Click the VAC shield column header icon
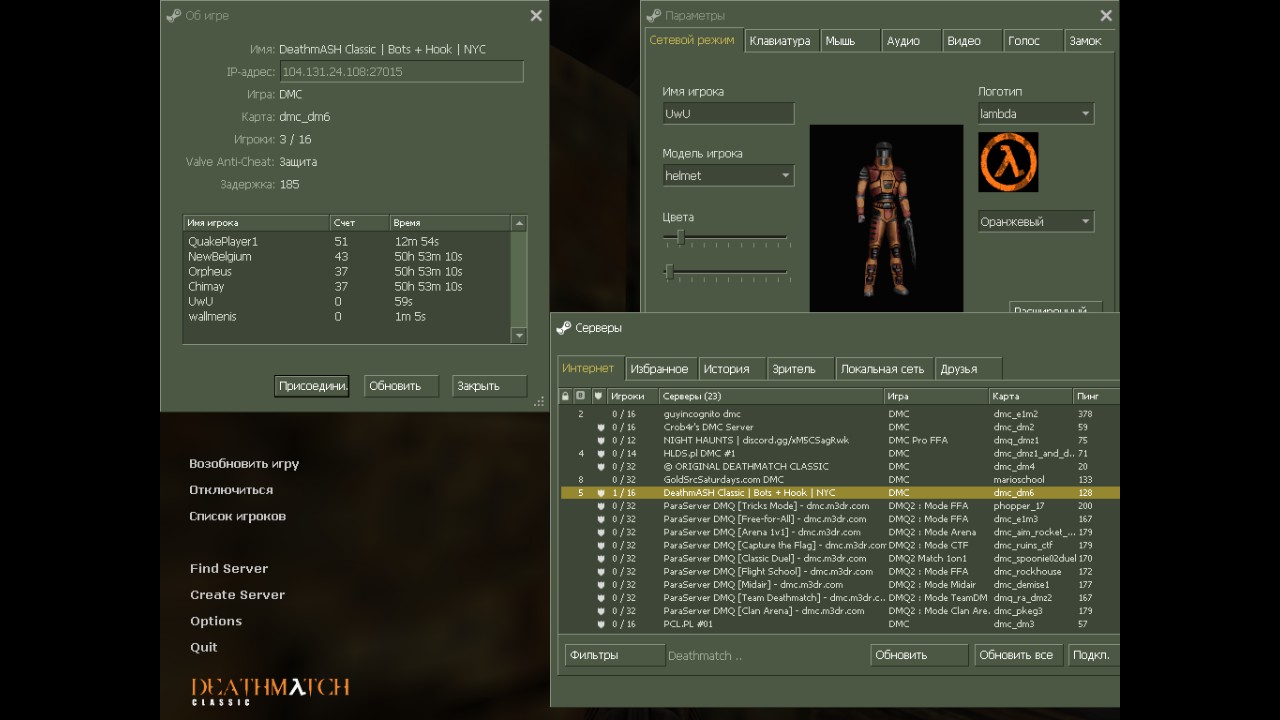 pos(598,396)
